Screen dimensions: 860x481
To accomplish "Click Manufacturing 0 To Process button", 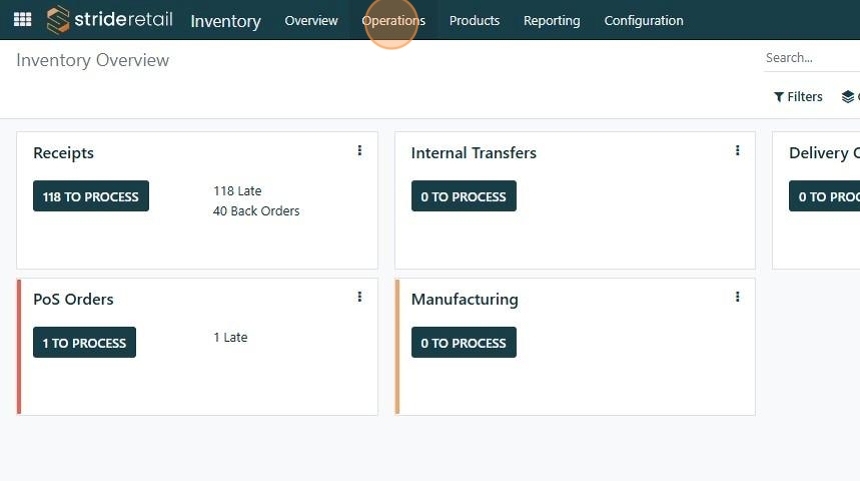I will coord(464,342).
